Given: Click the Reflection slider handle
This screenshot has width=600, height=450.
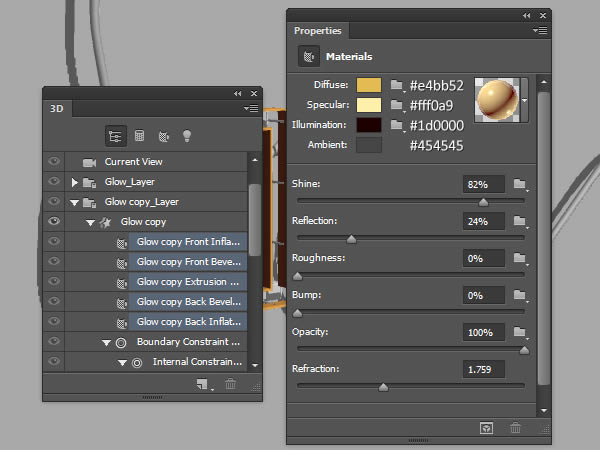Looking at the screenshot, I should (x=351, y=239).
